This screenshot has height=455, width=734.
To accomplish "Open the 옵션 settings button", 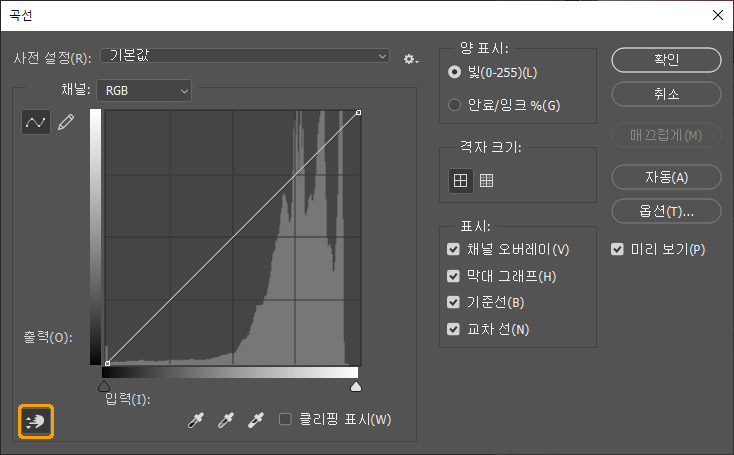I will (x=666, y=211).
